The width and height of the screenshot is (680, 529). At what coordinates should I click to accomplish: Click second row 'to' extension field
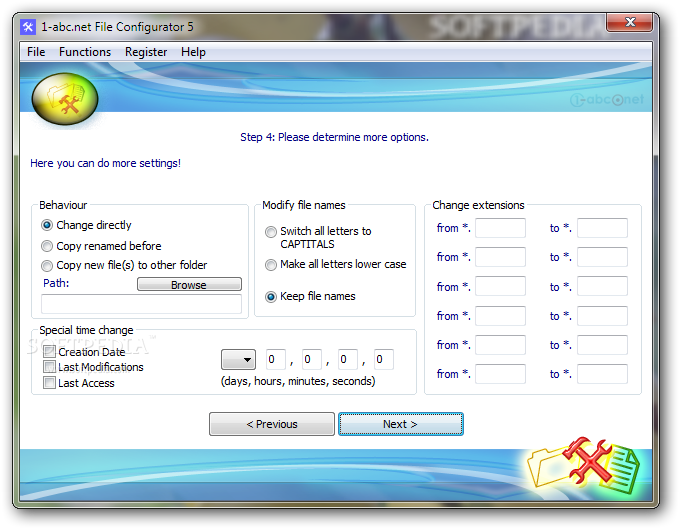(602, 257)
